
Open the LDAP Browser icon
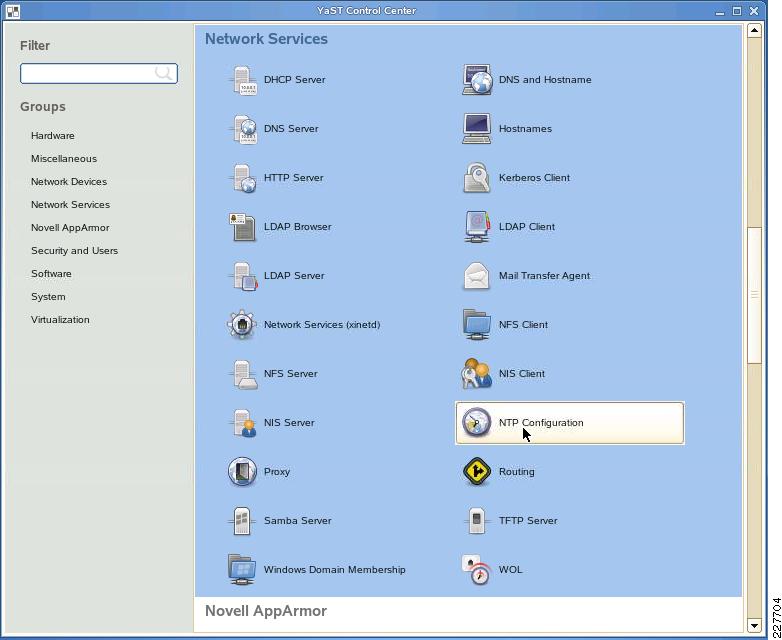tap(242, 226)
